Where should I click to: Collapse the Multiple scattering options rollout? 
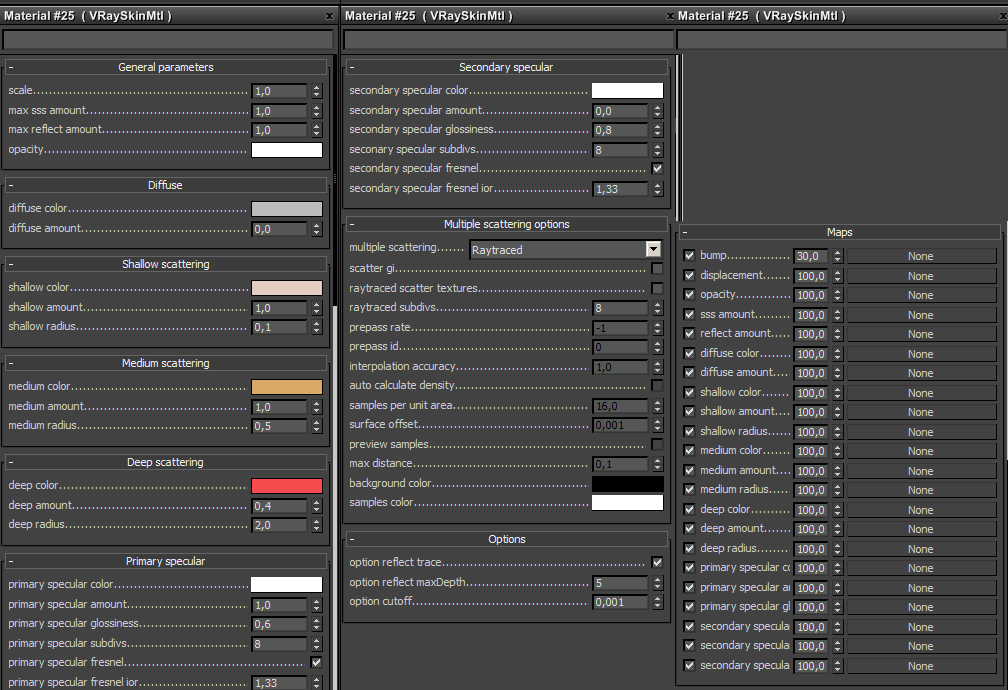point(507,224)
